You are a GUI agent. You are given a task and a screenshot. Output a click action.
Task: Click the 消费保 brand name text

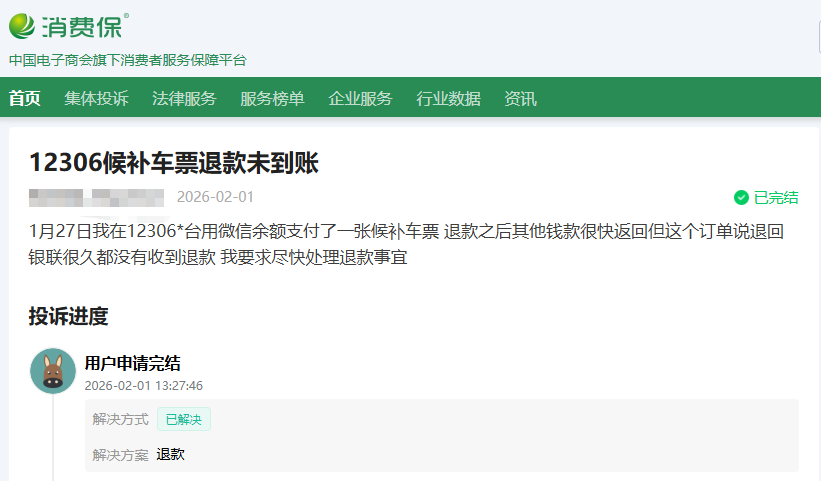[82, 25]
